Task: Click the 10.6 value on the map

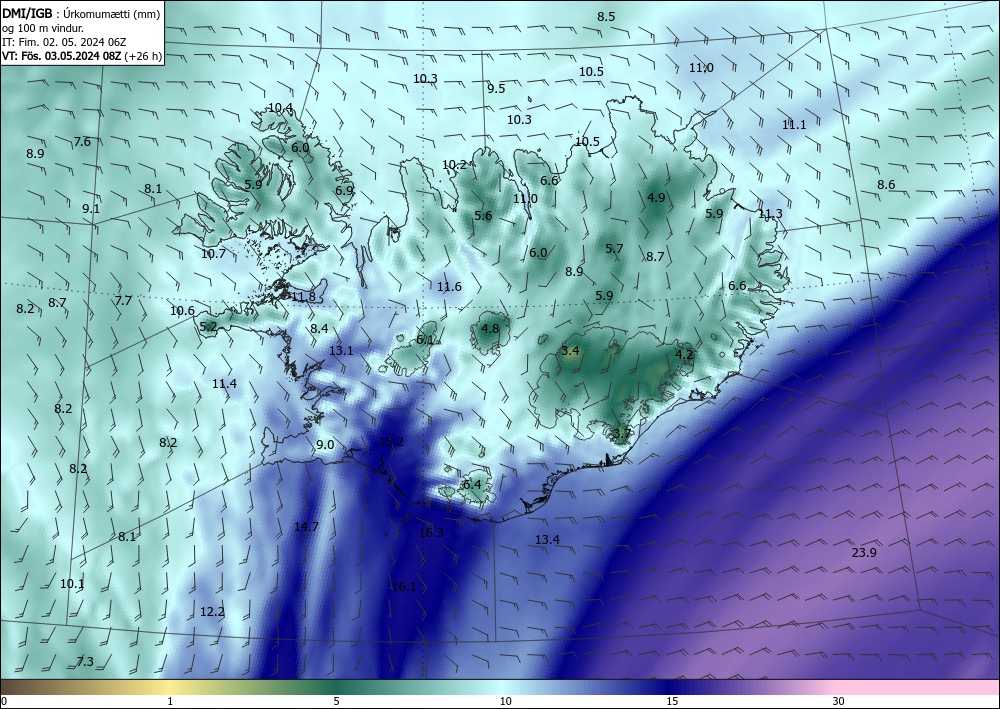Action: (x=182, y=311)
